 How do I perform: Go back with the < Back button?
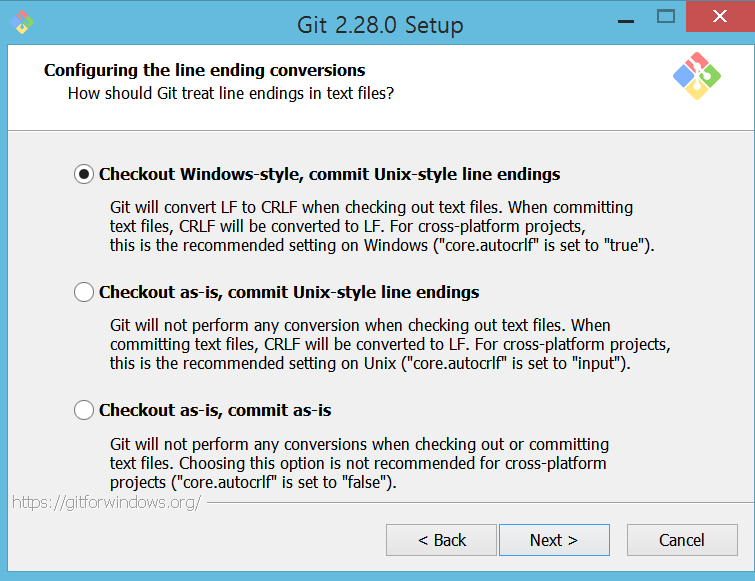point(441,540)
